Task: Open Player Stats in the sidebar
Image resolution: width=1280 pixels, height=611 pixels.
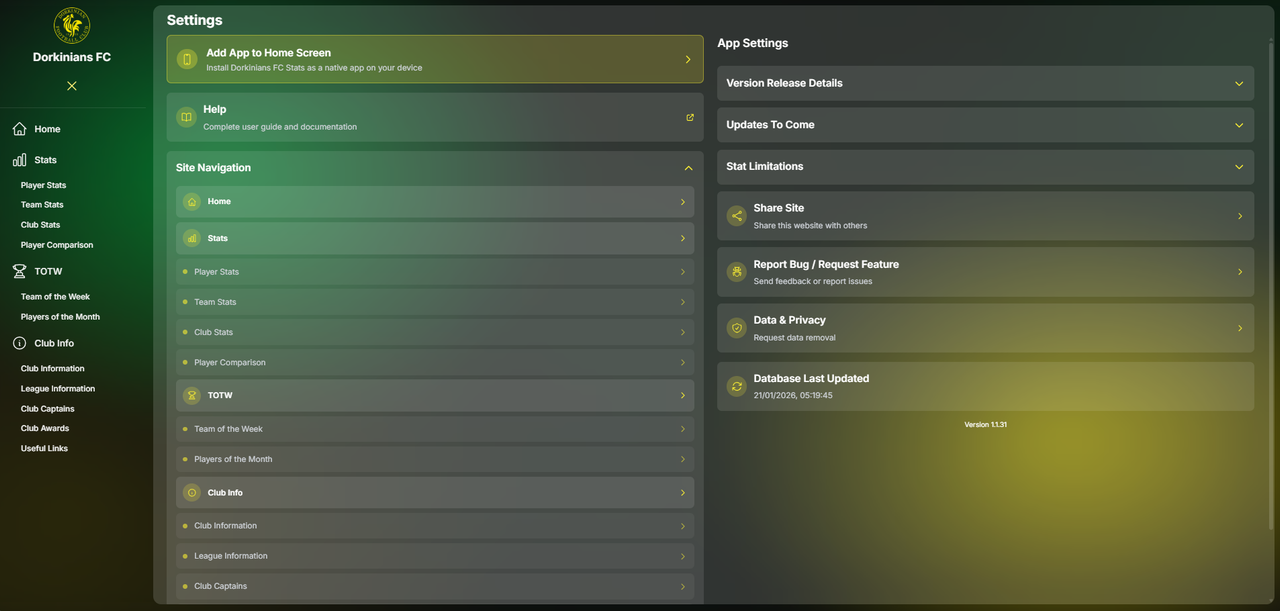Action: coord(43,185)
